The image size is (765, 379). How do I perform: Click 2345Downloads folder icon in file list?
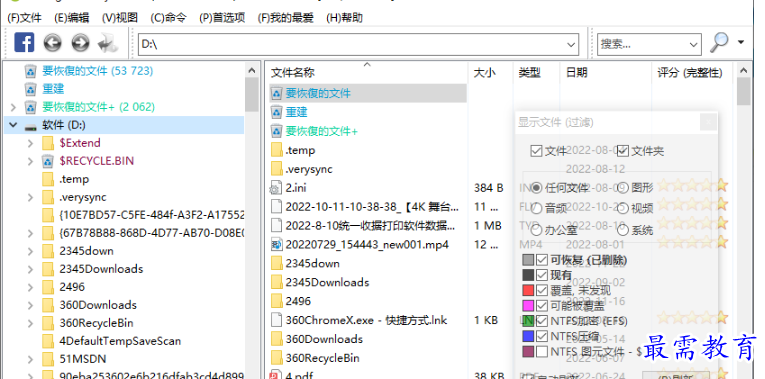click(x=277, y=282)
